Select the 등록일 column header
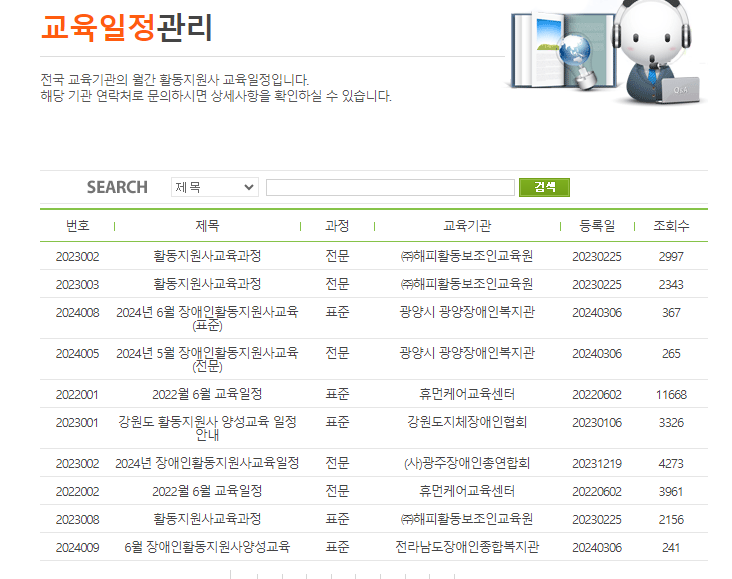Image resolution: width=732 pixels, height=579 pixels. [597, 226]
